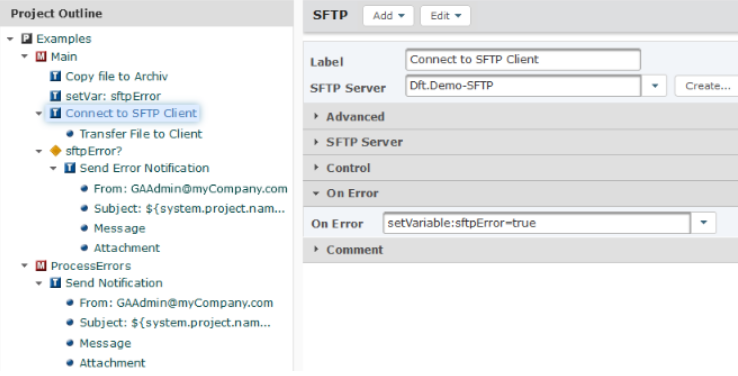Click the task icon beside Send Error Notification

70,168
